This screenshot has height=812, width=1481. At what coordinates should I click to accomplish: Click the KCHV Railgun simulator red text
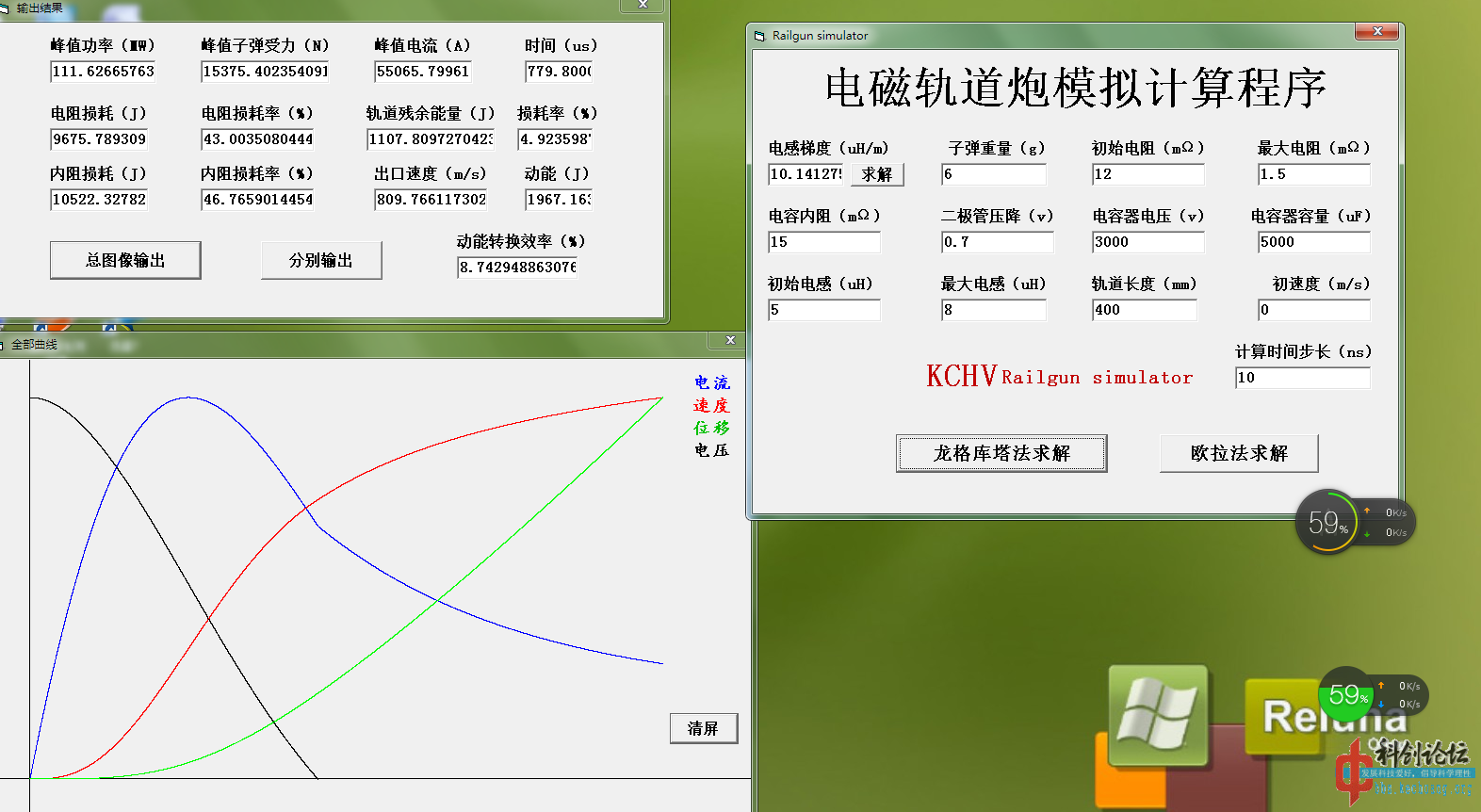click(1059, 377)
